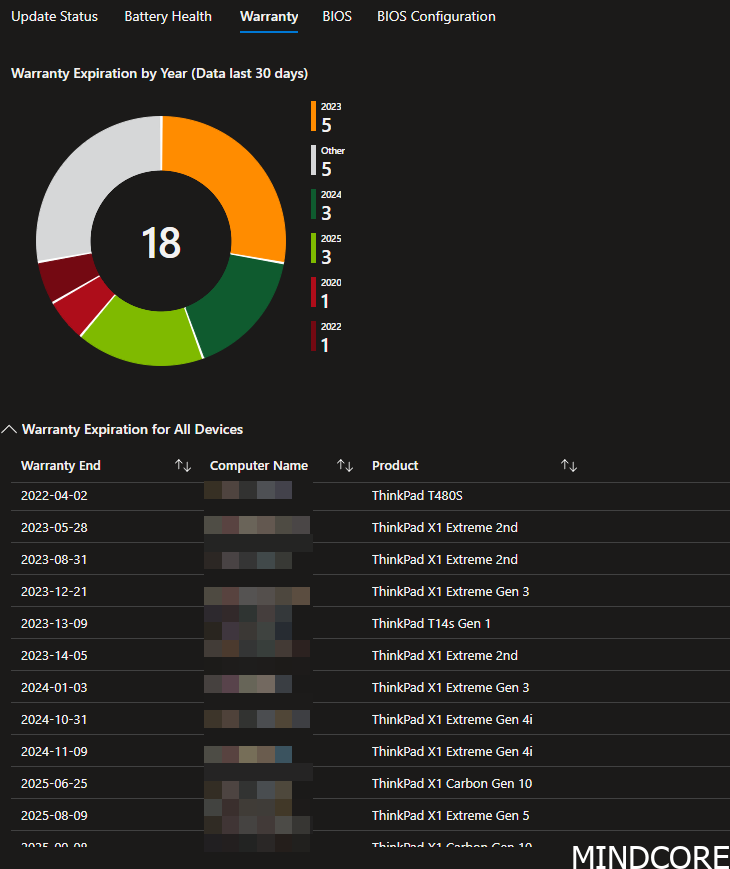This screenshot has width=730, height=869.
Task: Click ThinkPad X1 Extreme Gen 4i on 2024-11-09 row
Action: coord(452,752)
